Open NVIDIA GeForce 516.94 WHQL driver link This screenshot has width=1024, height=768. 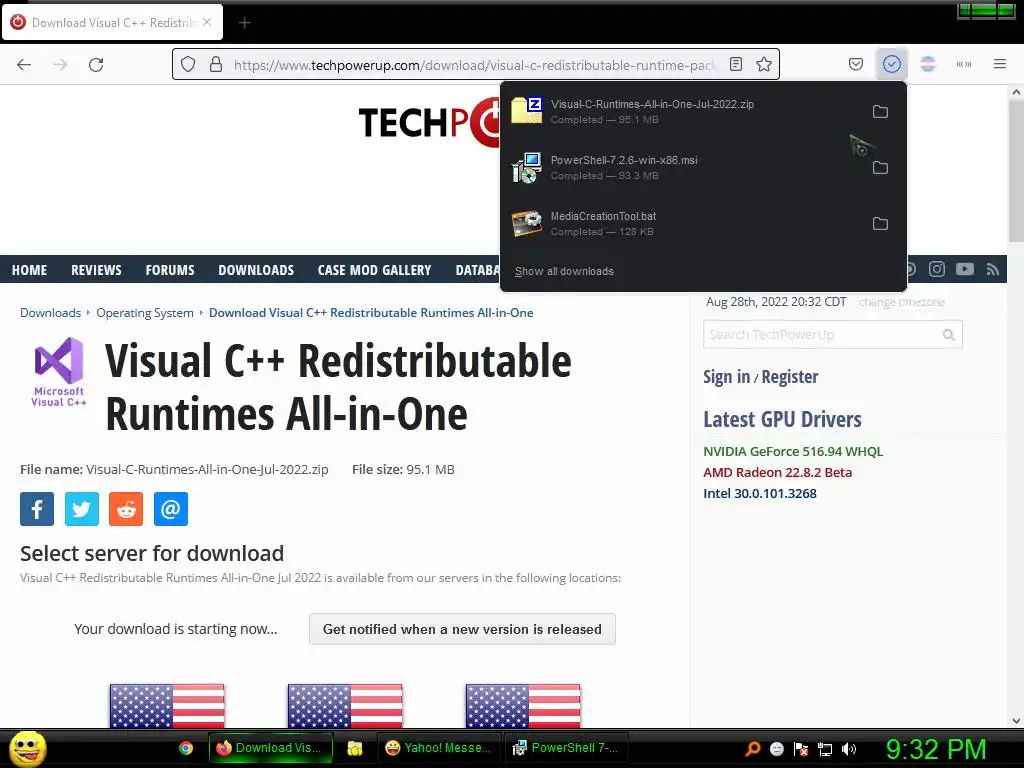click(793, 451)
